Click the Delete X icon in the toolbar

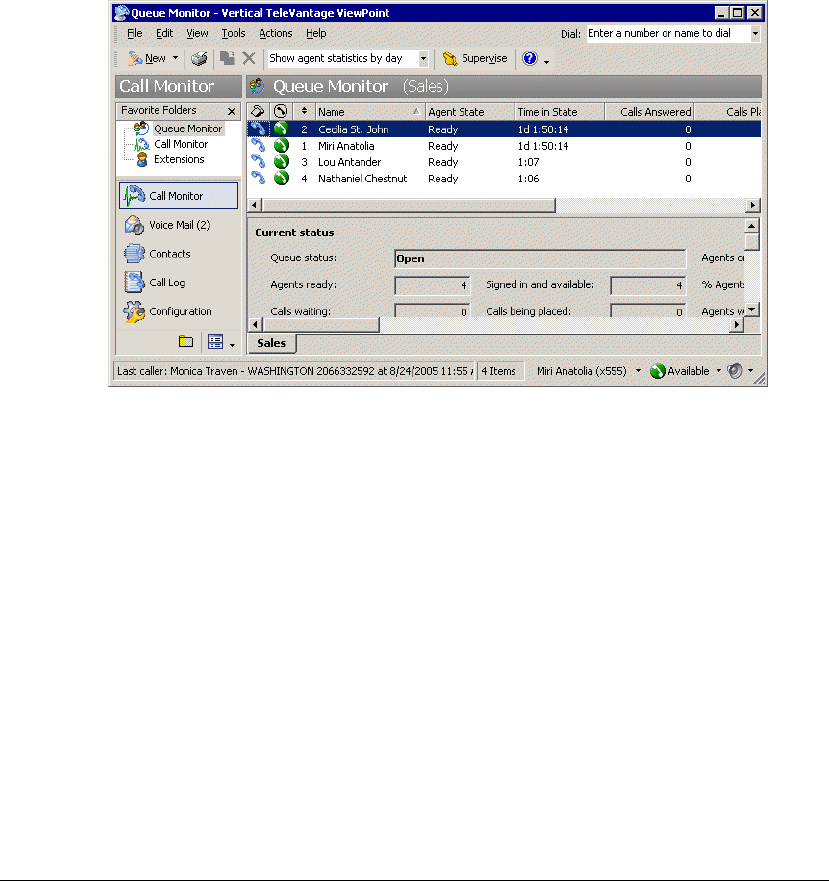point(249,59)
